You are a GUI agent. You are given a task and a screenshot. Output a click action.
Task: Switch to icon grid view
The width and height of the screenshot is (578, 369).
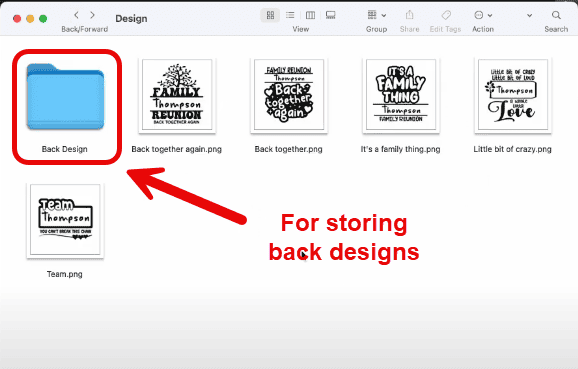tap(270, 15)
